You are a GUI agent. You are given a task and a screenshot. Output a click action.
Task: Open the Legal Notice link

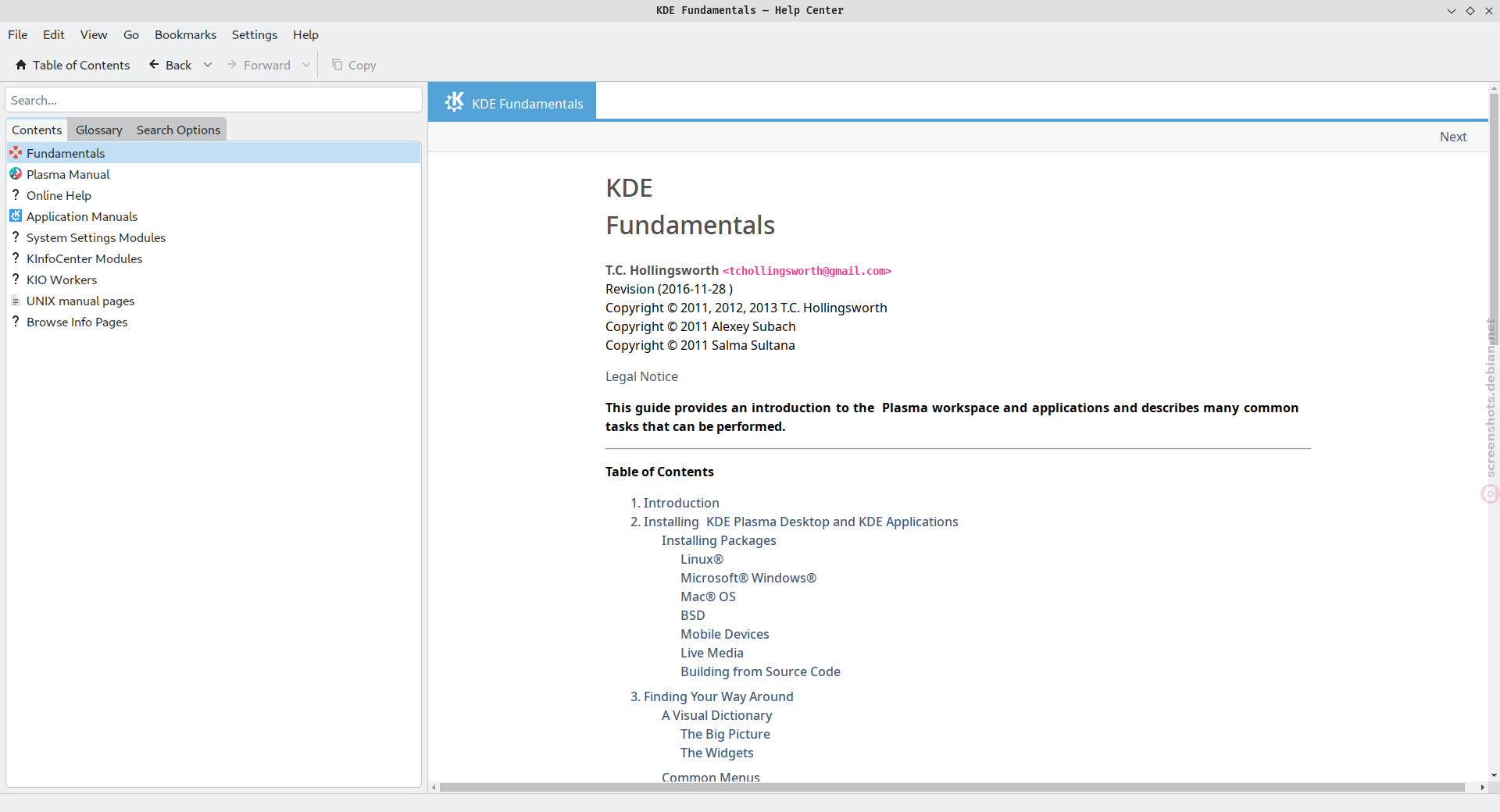point(641,376)
